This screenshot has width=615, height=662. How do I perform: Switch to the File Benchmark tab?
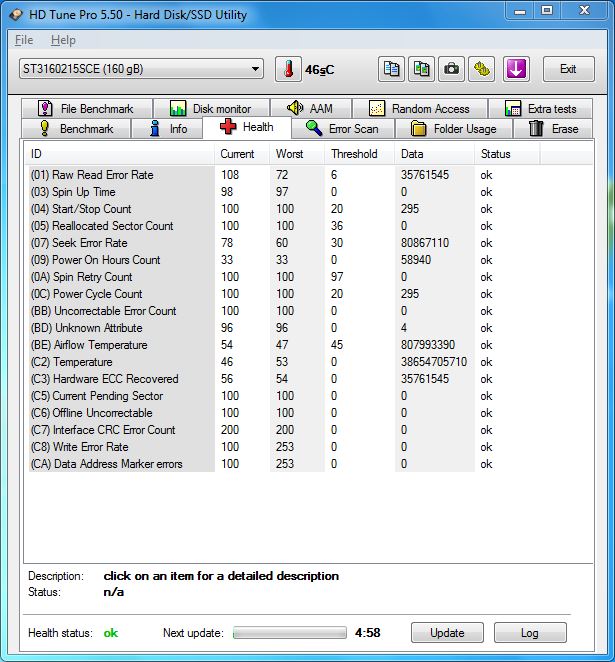tap(87, 109)
